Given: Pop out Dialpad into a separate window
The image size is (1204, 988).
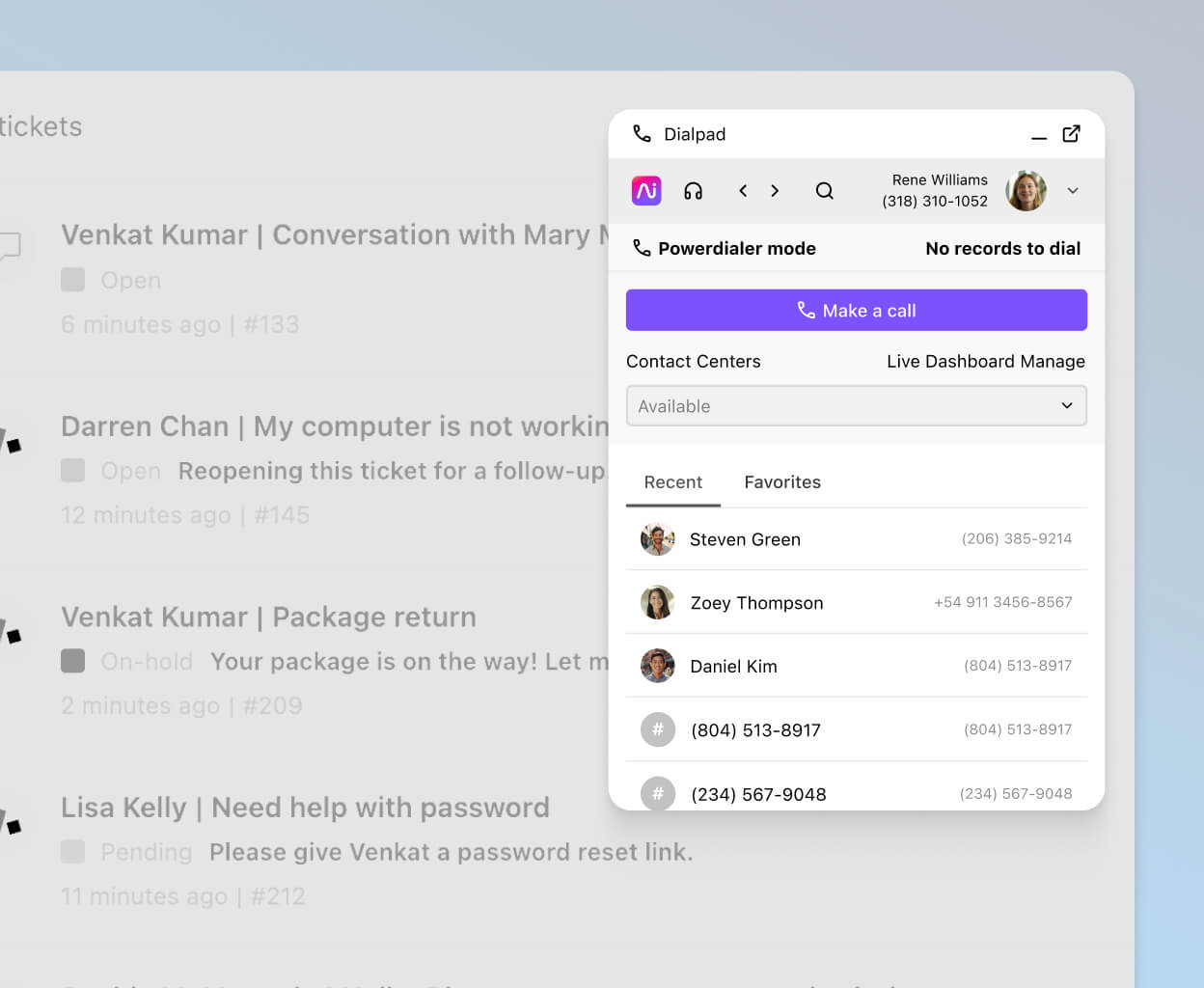Looking at the screenshot, I should 1072,135.
